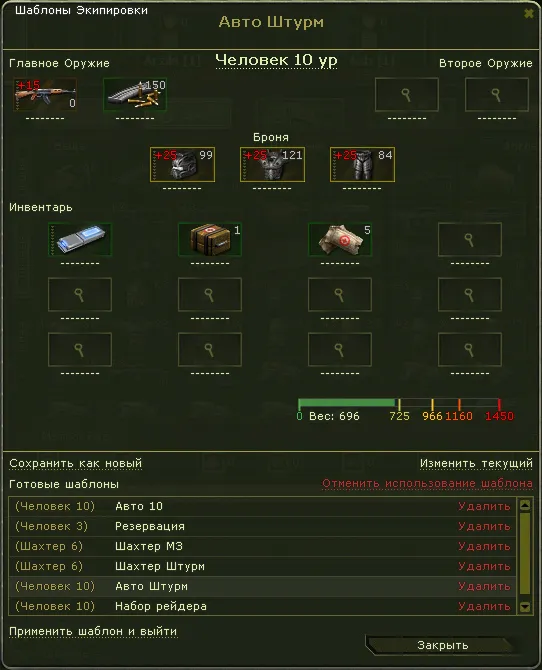The image size is (542, 670).
Task: Click the bandage pack inventory item
Action: tap(340, 239)
